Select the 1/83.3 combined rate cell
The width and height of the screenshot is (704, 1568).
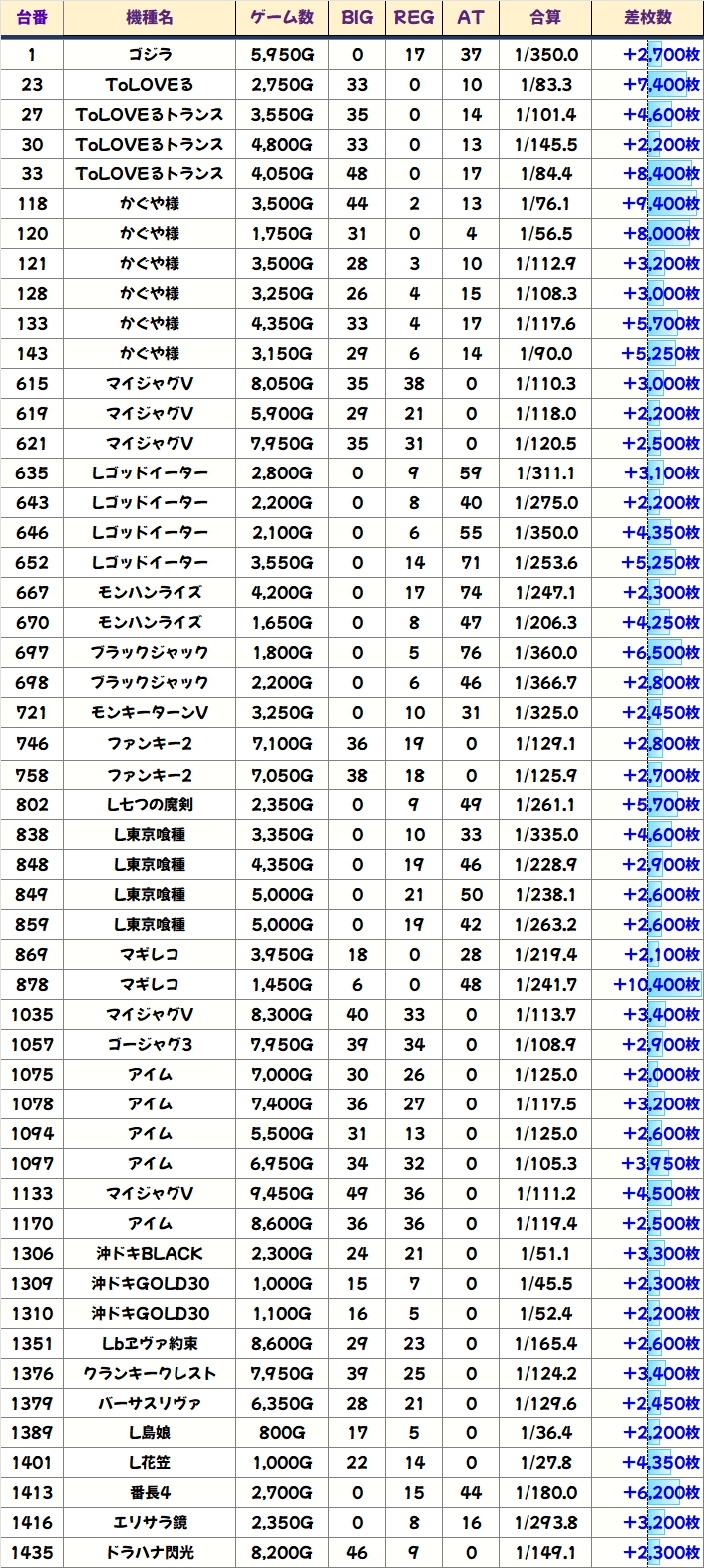coord(545,85)
